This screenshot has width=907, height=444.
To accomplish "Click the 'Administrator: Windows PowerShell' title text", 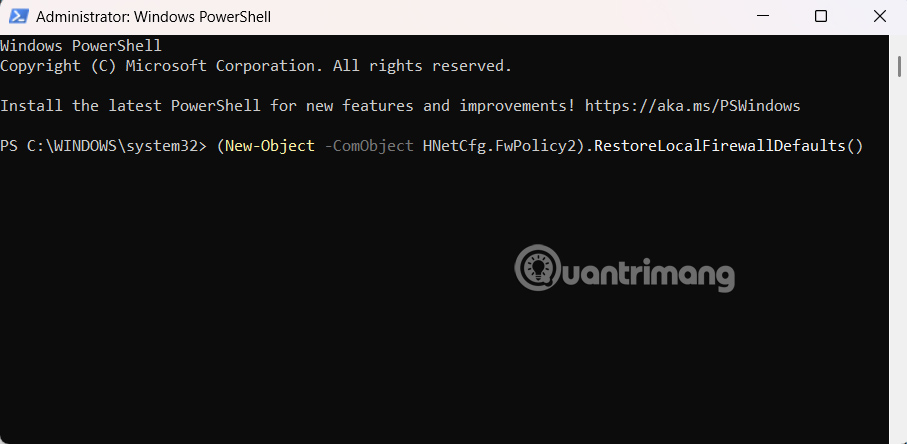I will coord(153,17).
